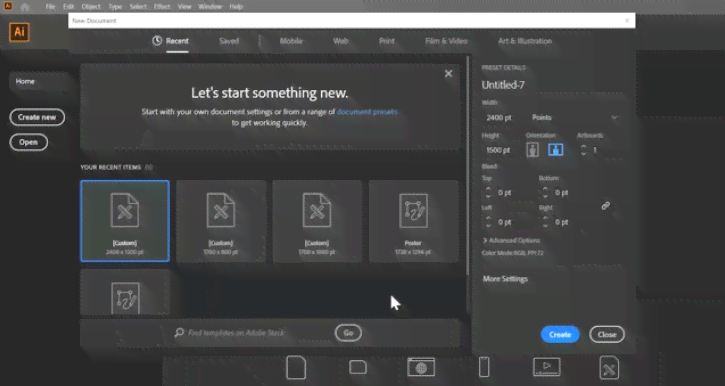This screenshot has width=725, height=386.
Task: Click the Ai logo icon
Action: (x=19, y=32)
